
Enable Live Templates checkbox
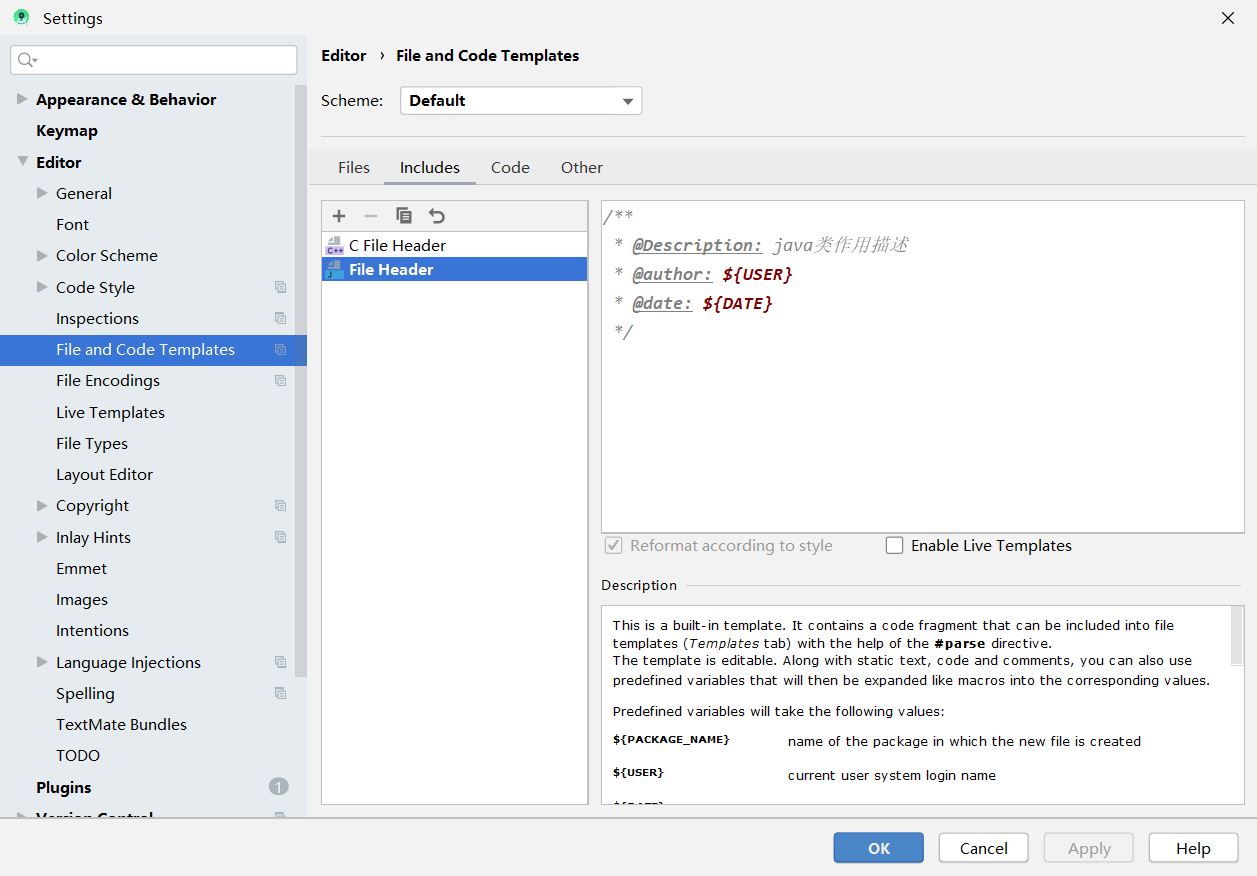point(894,546)
